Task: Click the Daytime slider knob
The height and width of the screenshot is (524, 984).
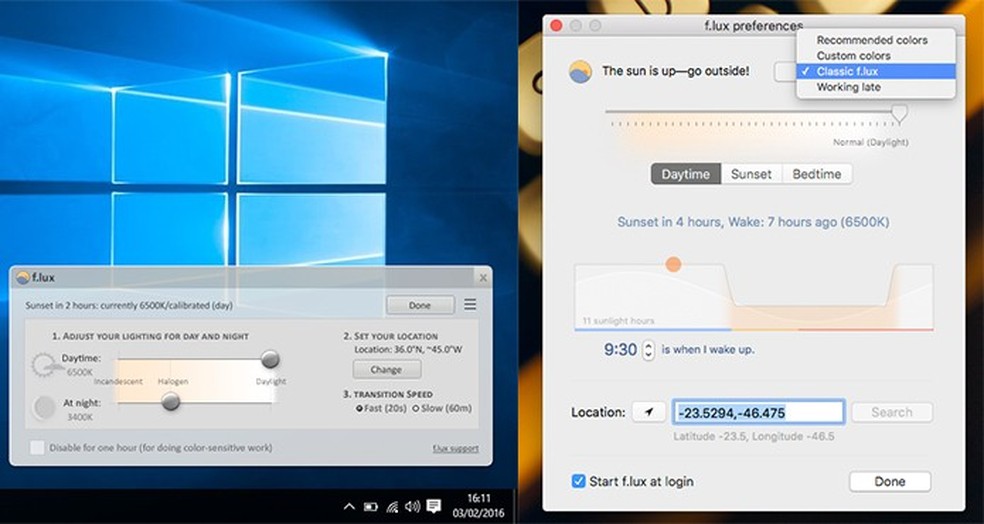Action: pyautogui.click(x=270, y=360)
